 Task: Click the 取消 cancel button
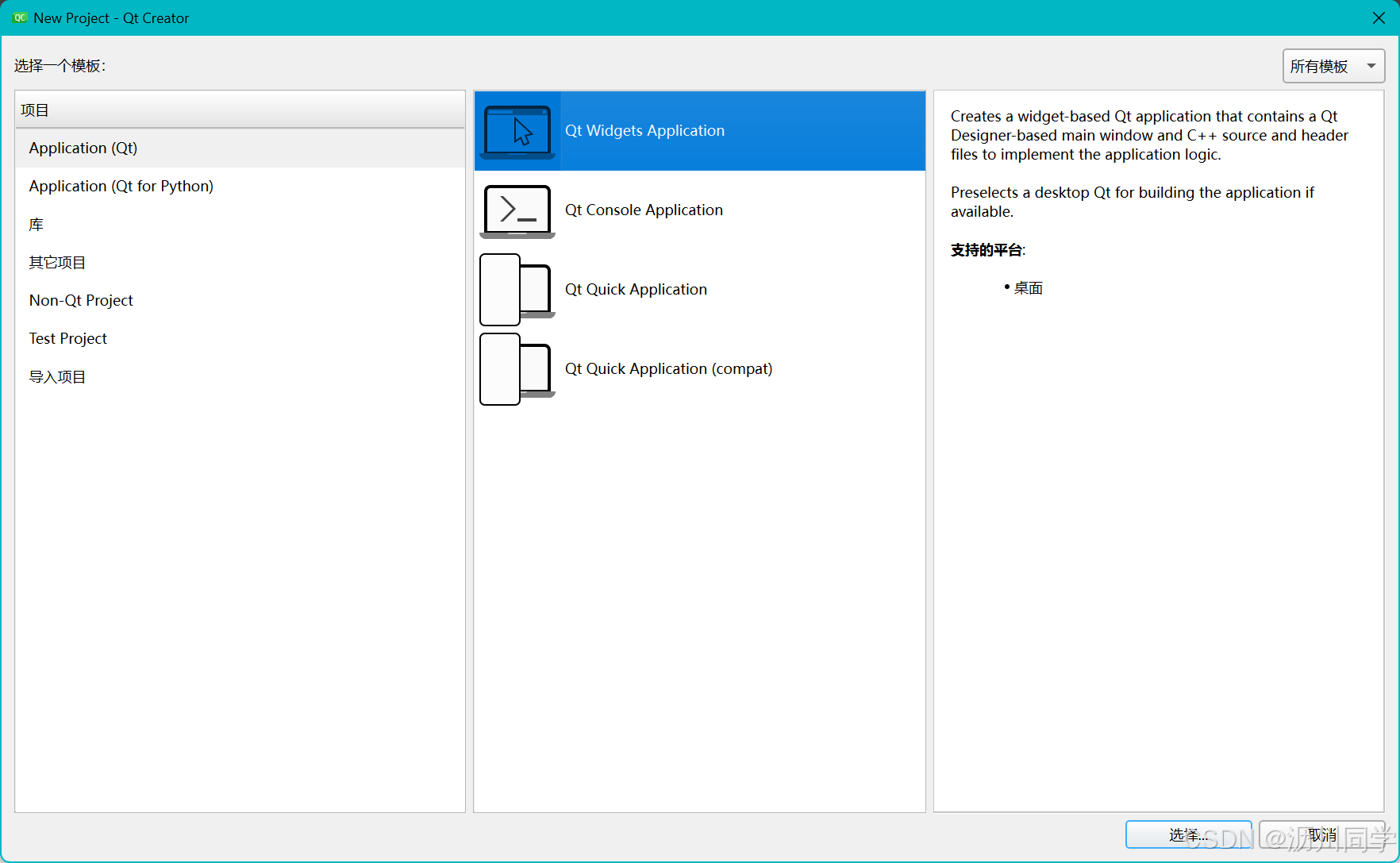click(1322, 834)
